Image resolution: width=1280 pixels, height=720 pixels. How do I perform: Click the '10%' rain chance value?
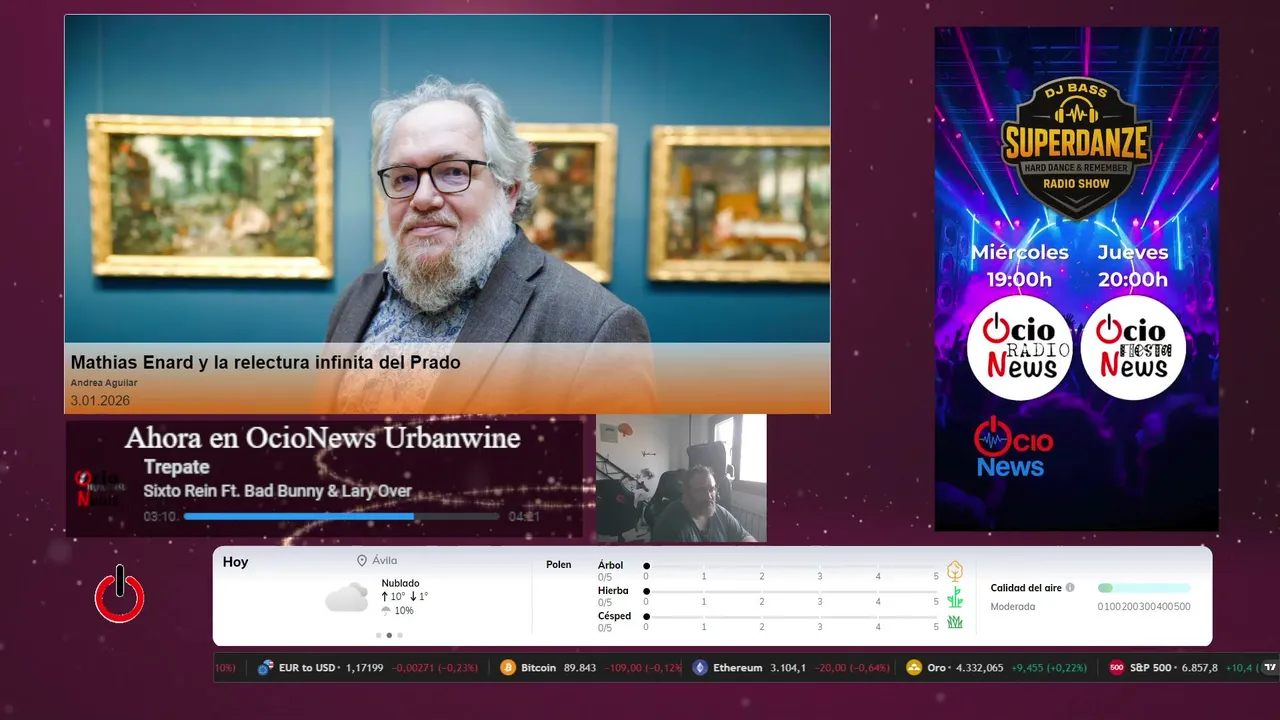coord(404,611)
